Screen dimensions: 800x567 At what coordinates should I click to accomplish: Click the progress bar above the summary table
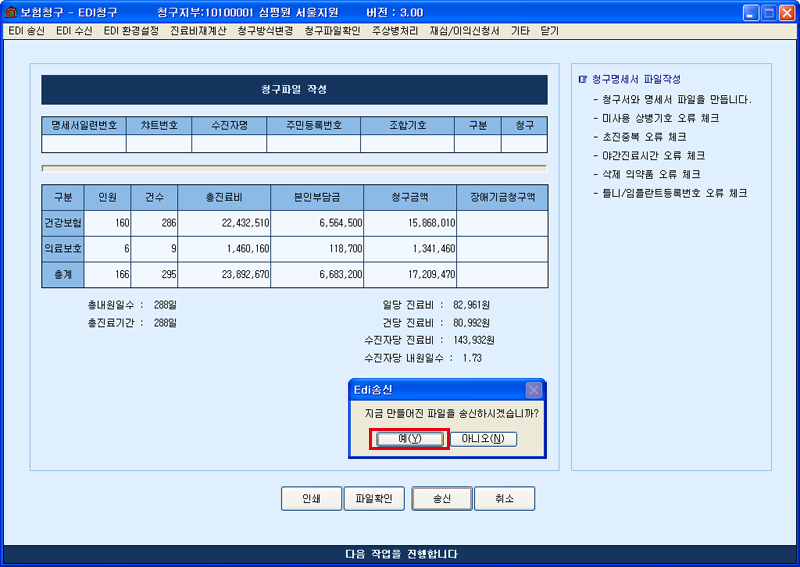(294, 168)
